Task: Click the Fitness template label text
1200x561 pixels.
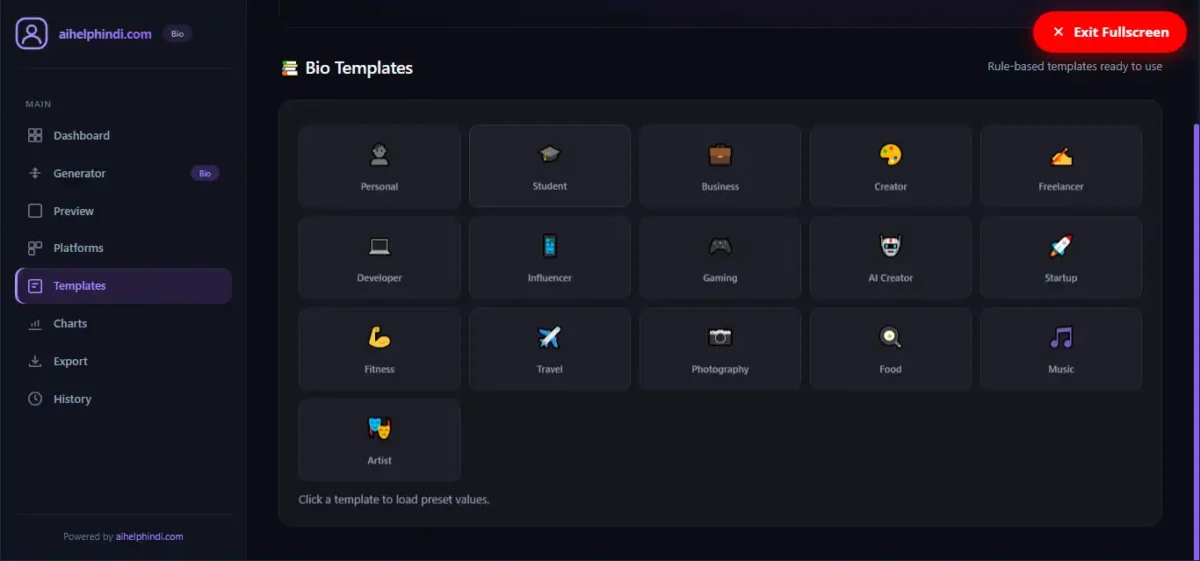Action: pyautogui.click(x=379, y=369)
